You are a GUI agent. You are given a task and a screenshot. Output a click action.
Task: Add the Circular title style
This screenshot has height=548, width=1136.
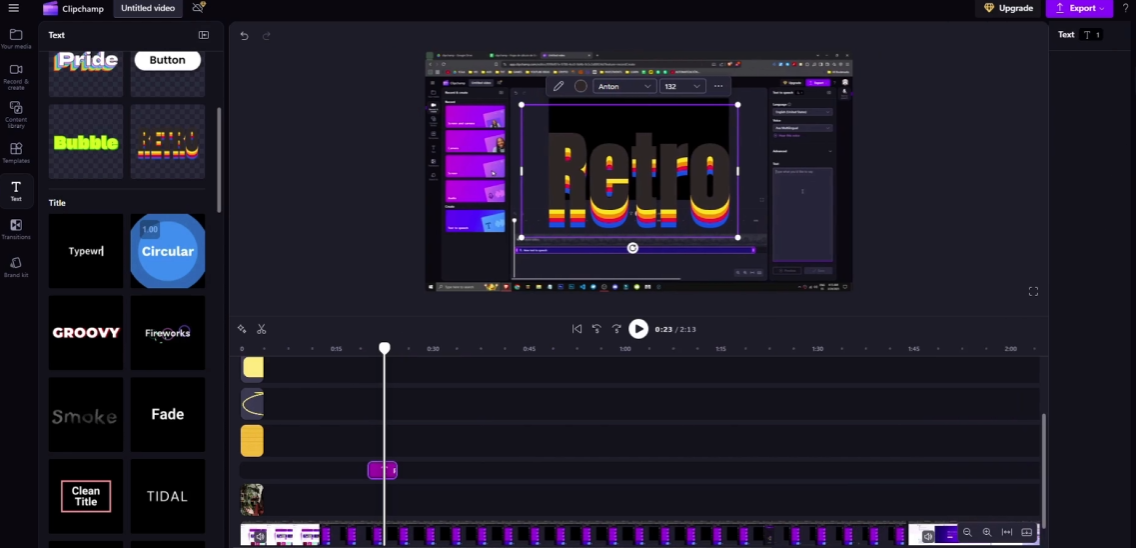coord(167,251)
